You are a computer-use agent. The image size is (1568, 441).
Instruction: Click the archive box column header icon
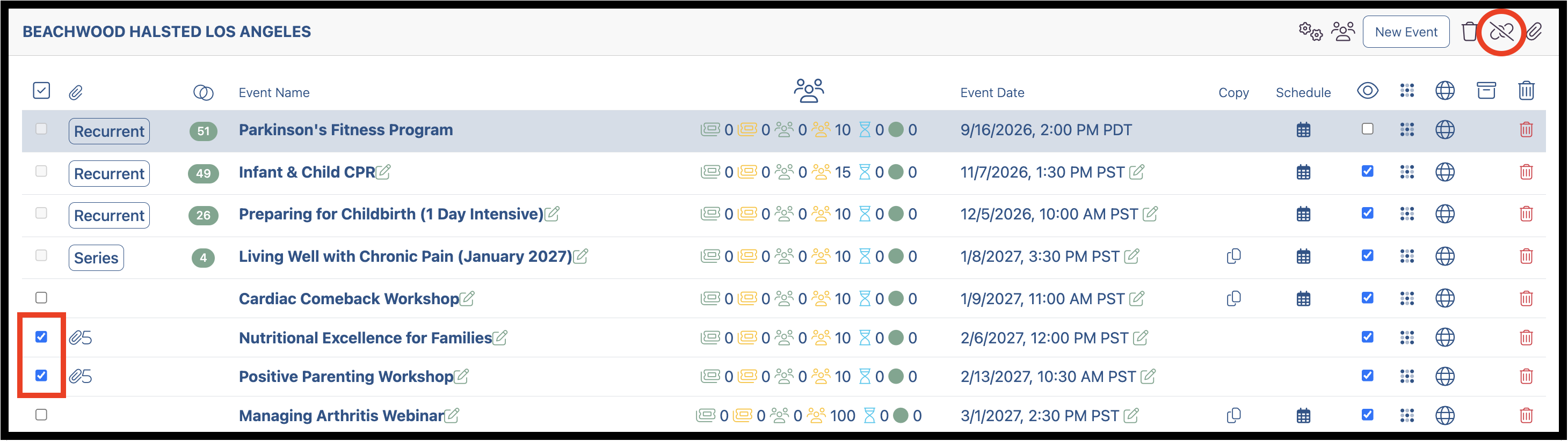coord(1486,91)
